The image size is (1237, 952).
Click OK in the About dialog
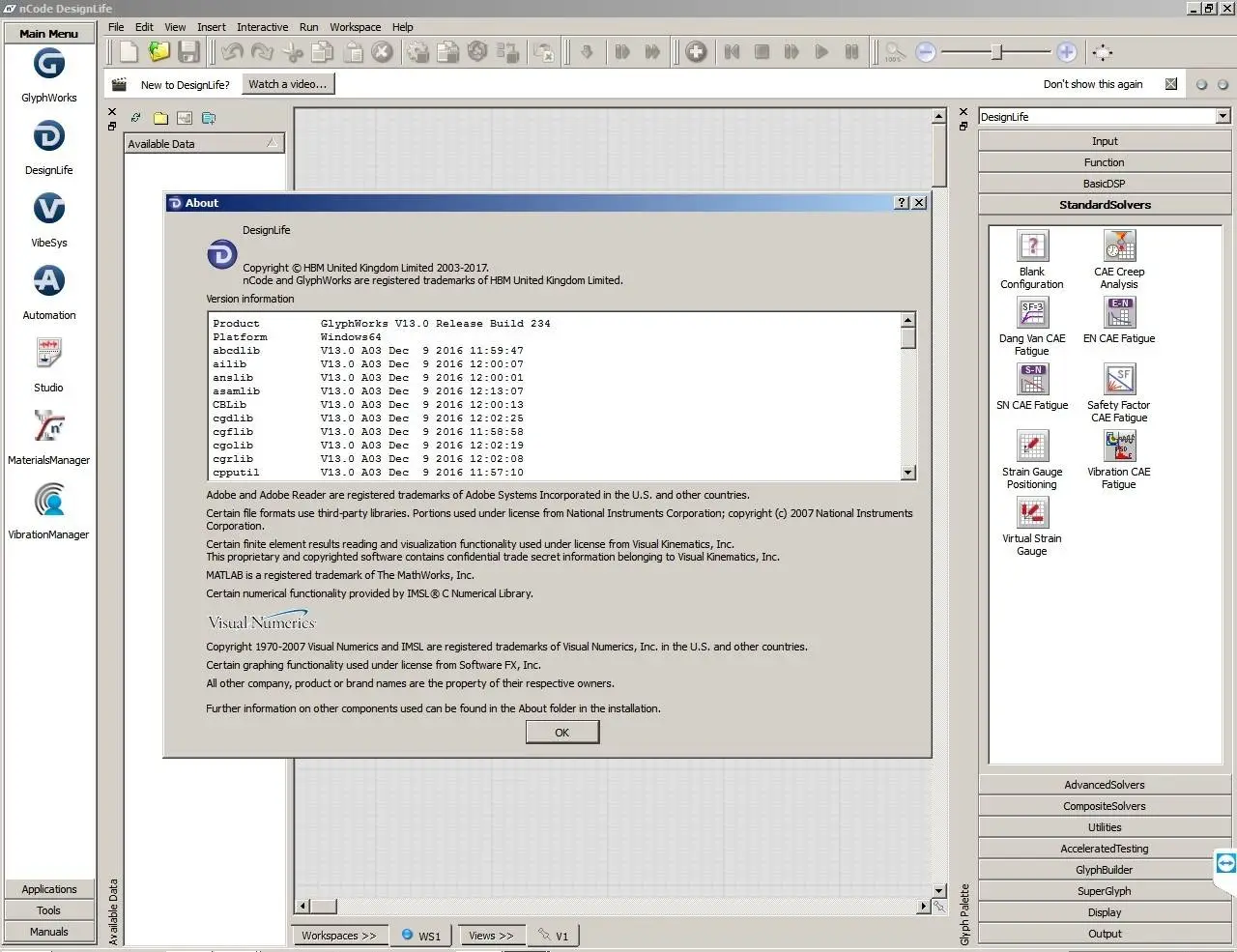(x=562, y=733)
